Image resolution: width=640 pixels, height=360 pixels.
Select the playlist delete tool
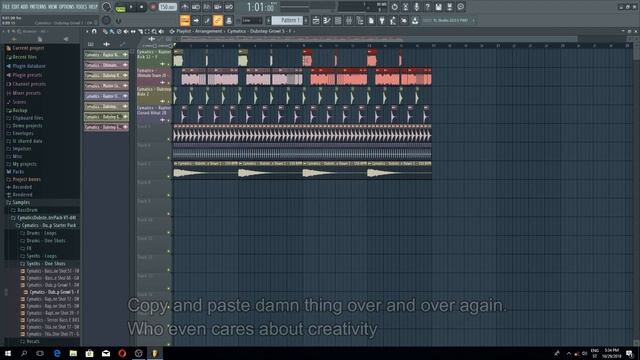point(119,31)
